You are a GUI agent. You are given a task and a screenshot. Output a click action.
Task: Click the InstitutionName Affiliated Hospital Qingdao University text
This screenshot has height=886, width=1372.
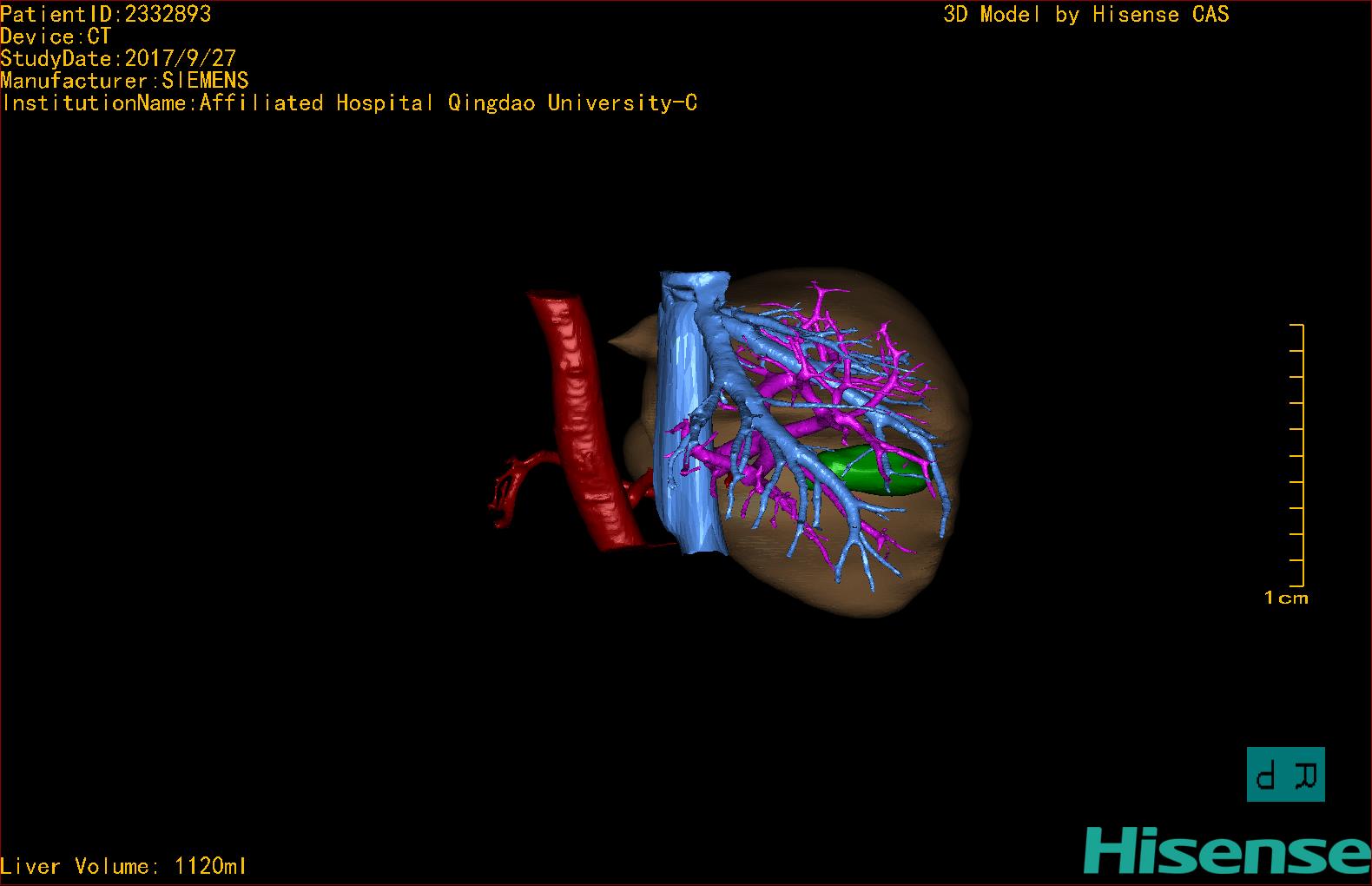[x=349, y=102]
